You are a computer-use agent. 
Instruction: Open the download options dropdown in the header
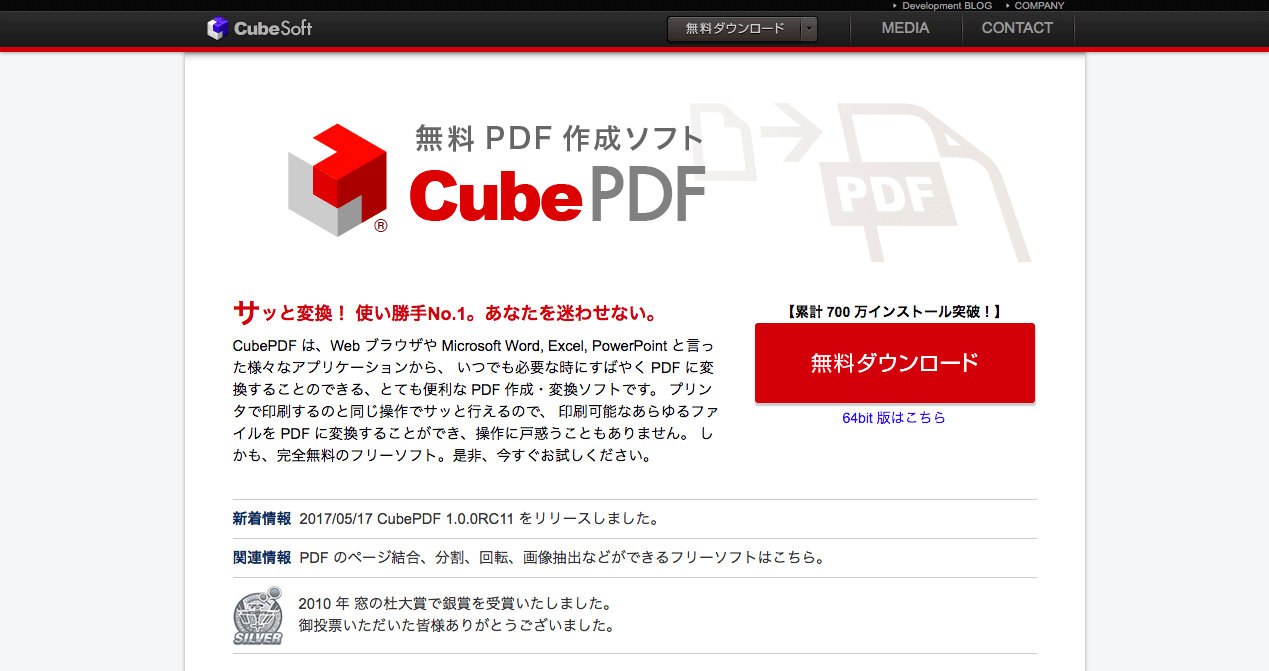coord(808,28)
